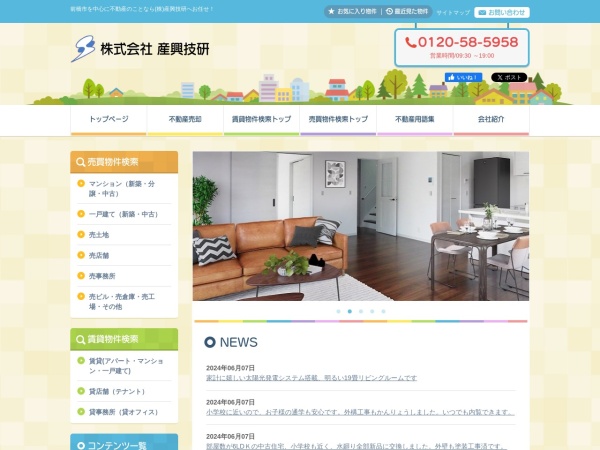Click the コンテンツ一覧 sidebar header

(124, 443)
